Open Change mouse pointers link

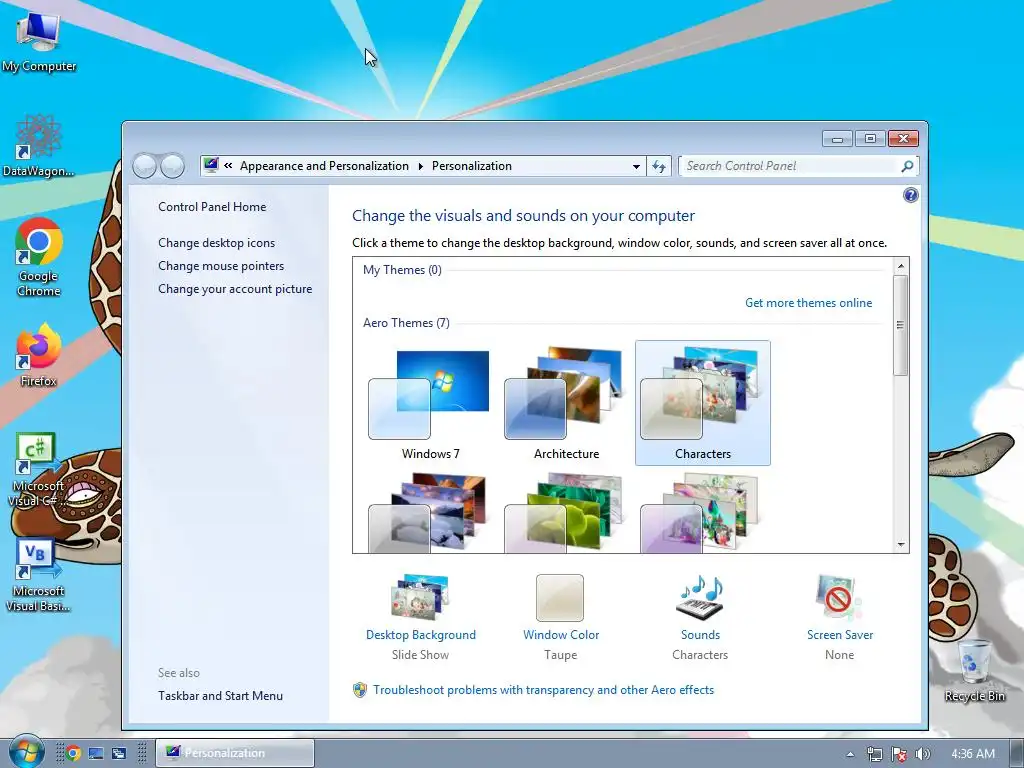221,266
